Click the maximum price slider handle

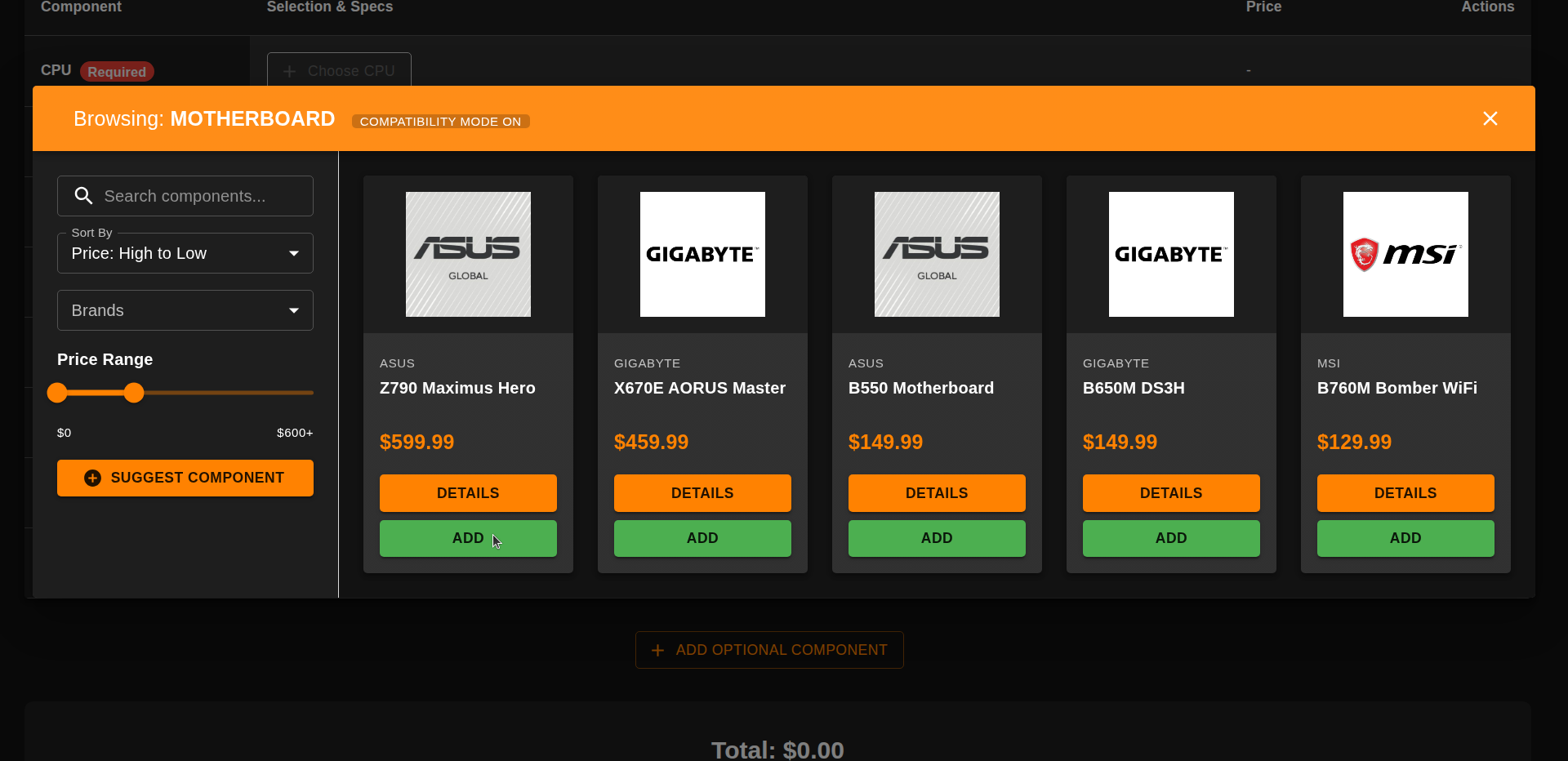click(x=134, y=393)
